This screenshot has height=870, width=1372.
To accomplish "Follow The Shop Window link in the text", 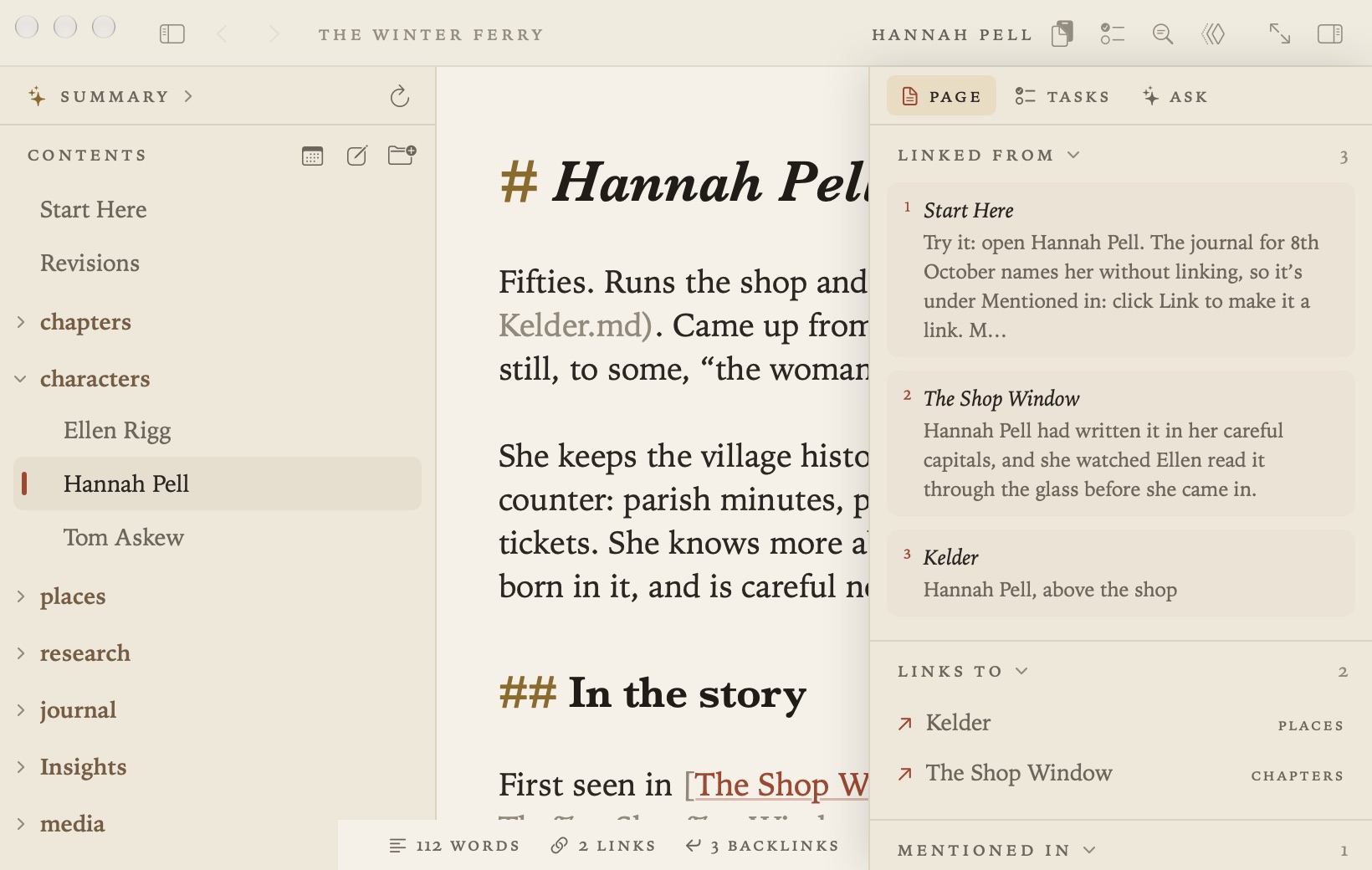I will [781, 785].
